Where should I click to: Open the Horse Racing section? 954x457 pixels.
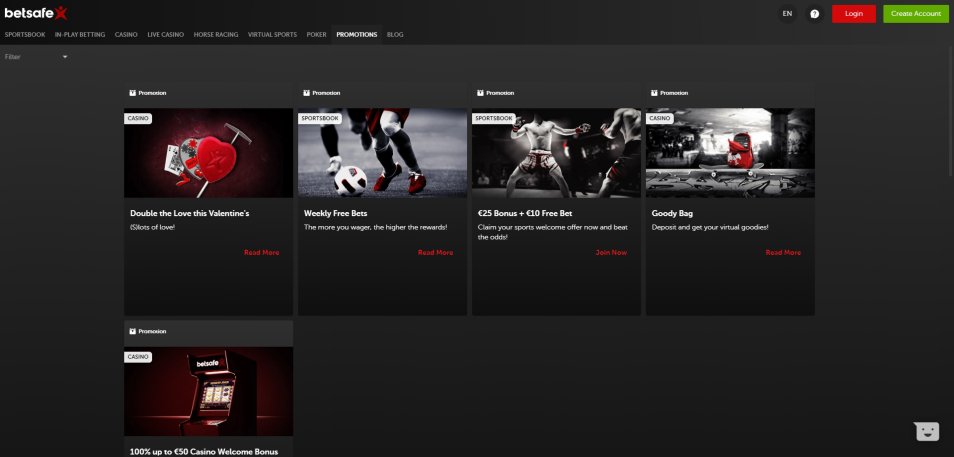(x=216, y=35)
